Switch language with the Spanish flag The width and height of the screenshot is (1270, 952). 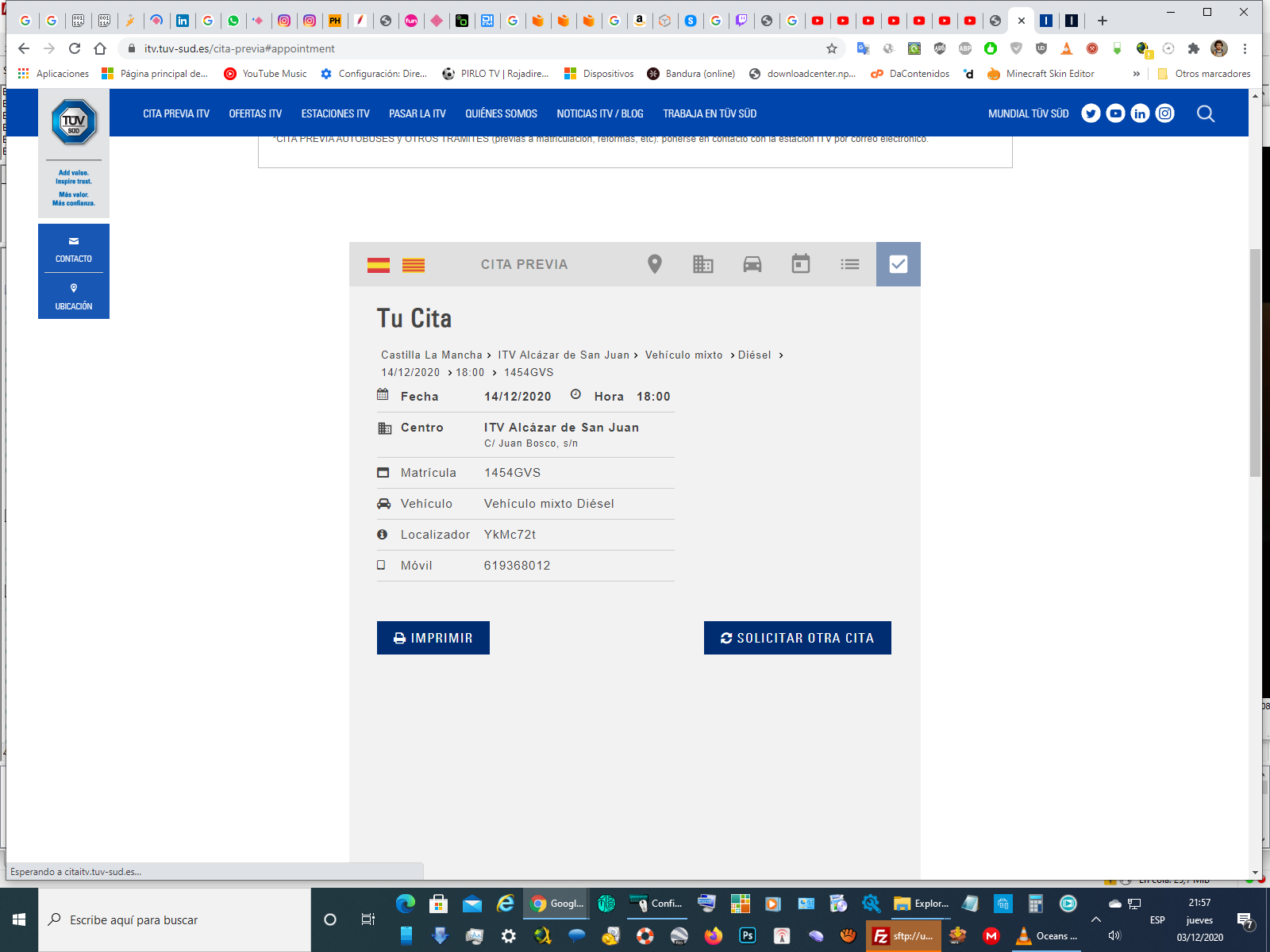point(379,265)
